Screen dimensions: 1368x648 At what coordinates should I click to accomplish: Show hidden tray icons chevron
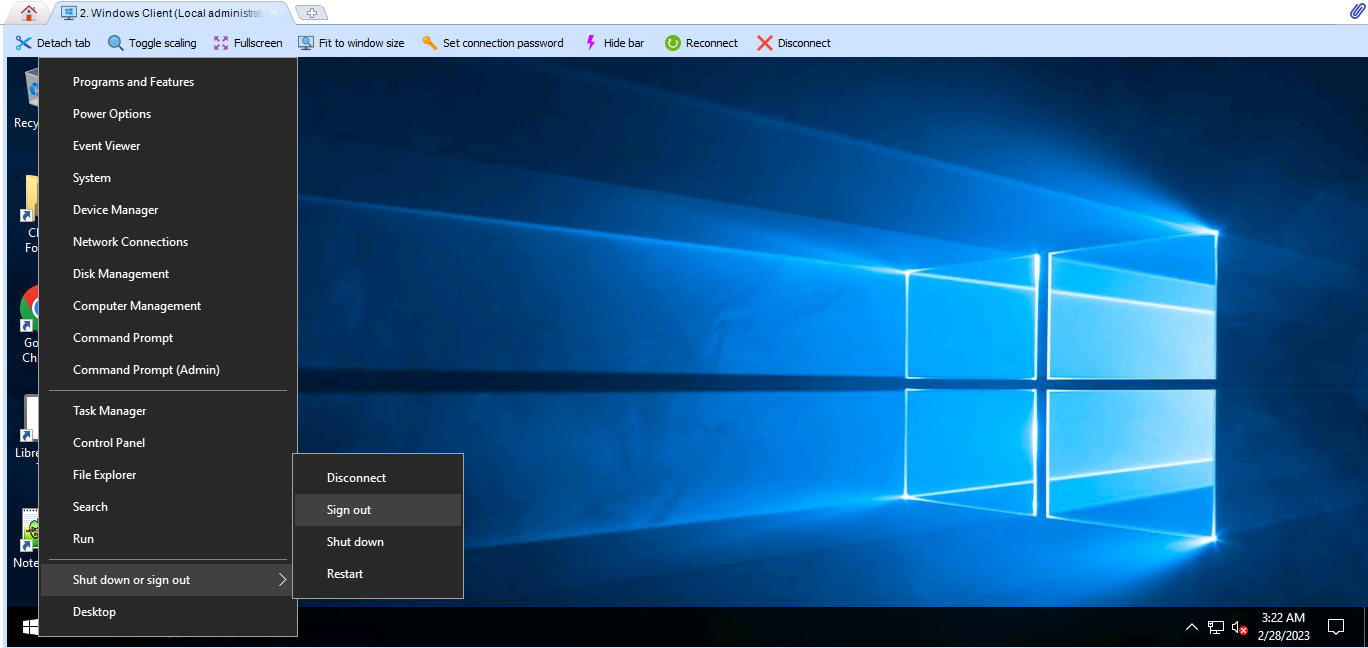1191,627
